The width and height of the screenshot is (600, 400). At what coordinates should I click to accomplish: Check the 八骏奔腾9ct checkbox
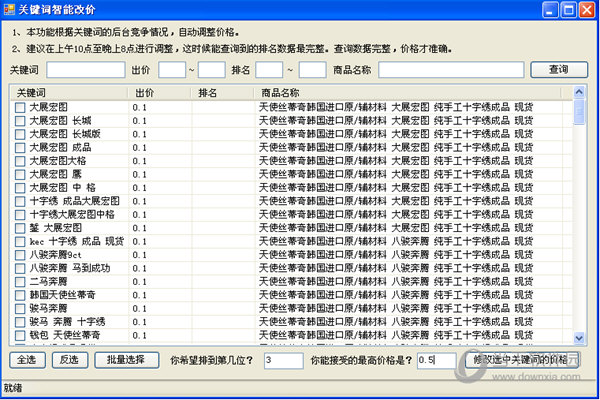pyautogui.click(x=20, y=255)
